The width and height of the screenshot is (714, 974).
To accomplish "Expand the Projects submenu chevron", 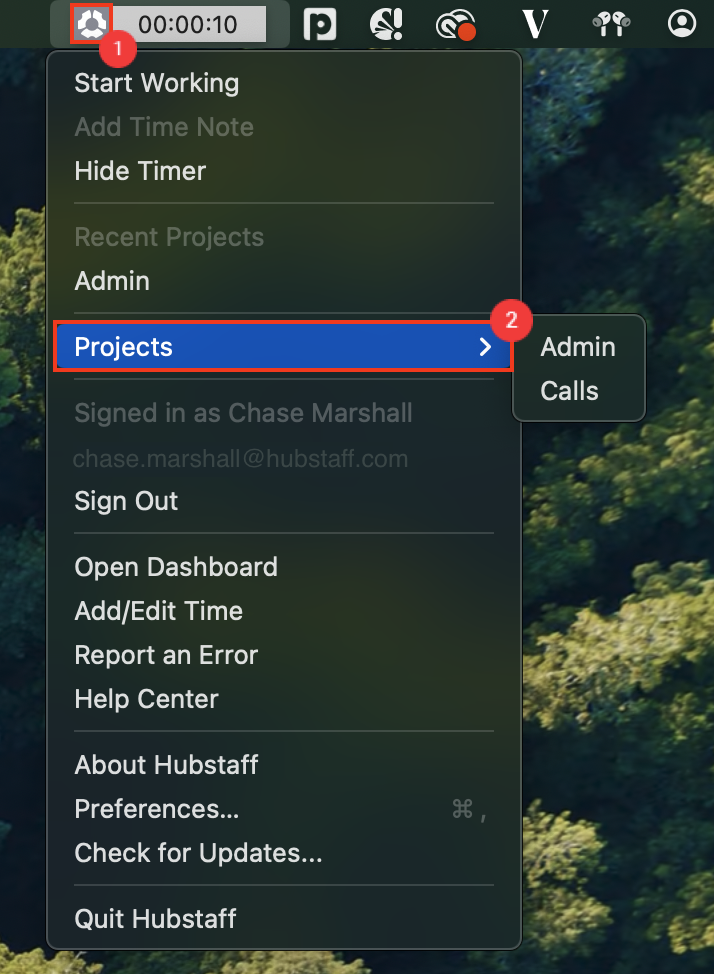I will coord(485,347).
